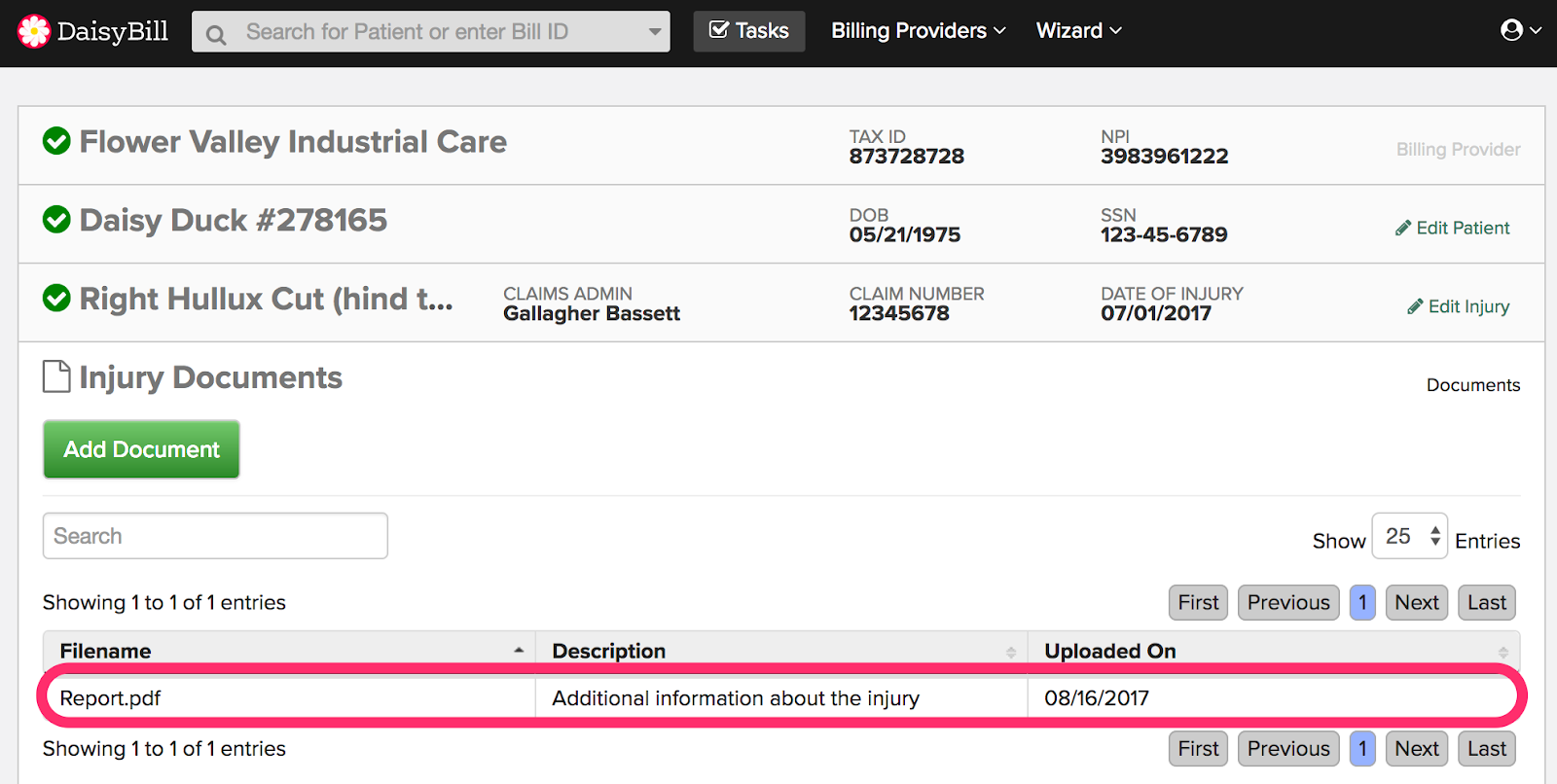Image resolution: width=1557 pixels, height=784 pixels.
Task: Click Edit Patient link
Action: (1452, 228)
